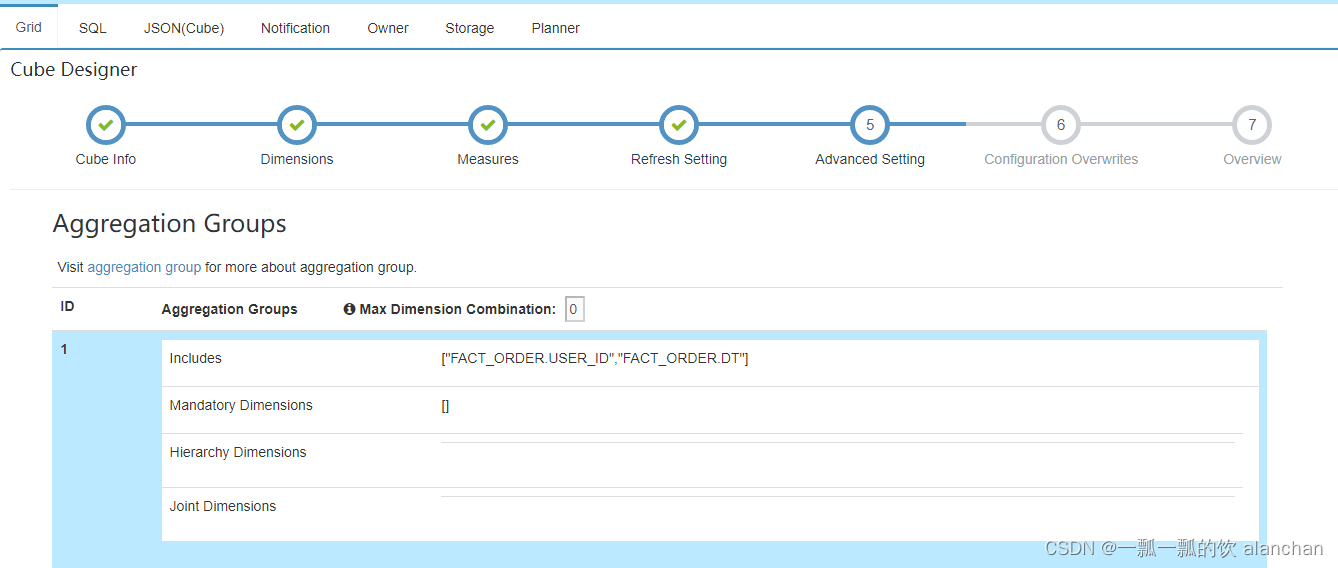This screenshot has width=1338, height=568.
Task: Click the Dimensions step label
Action: coord(297,159)
